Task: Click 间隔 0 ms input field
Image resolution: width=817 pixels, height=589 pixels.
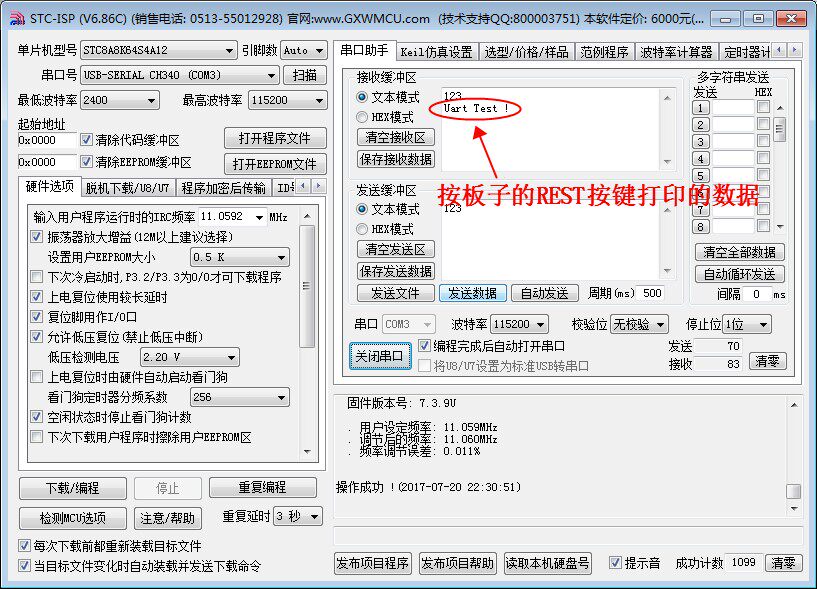Action: [757, 294]
